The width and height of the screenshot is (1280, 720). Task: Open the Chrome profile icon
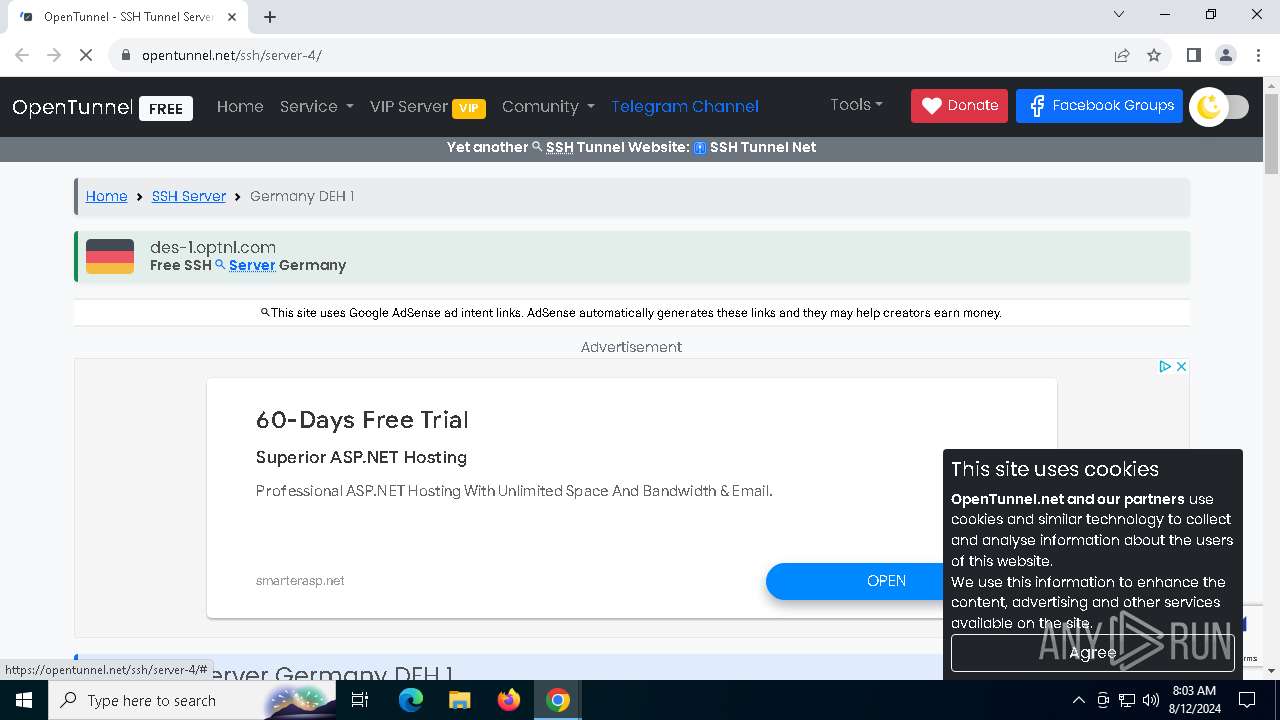tap(1226, 55)
